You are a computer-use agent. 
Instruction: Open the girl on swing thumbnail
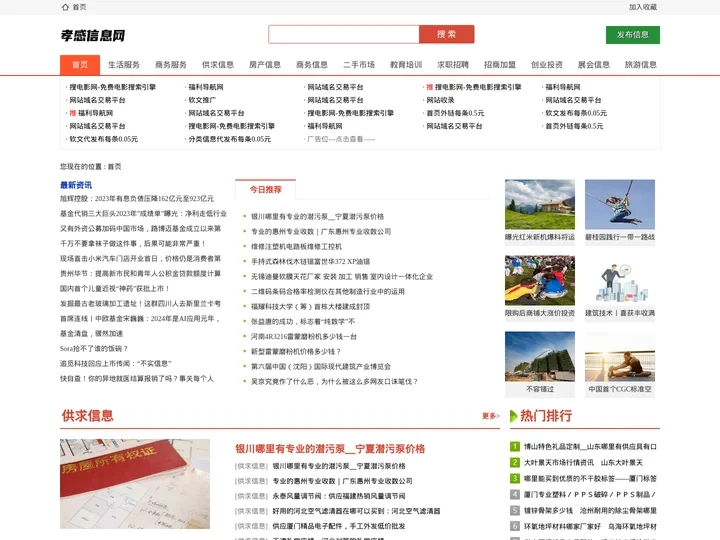click(620, 204)
